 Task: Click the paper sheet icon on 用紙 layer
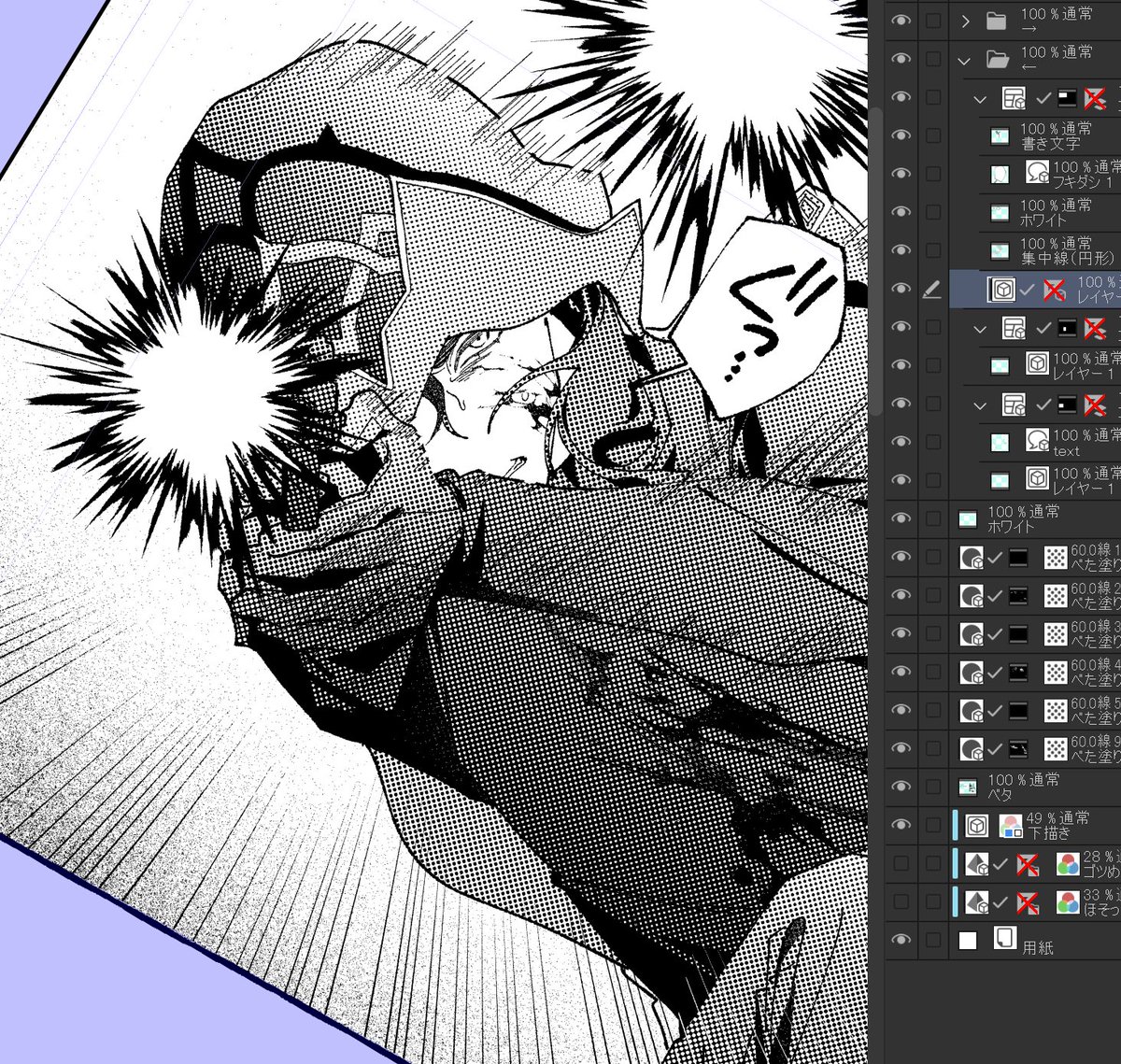[1005, 938]
